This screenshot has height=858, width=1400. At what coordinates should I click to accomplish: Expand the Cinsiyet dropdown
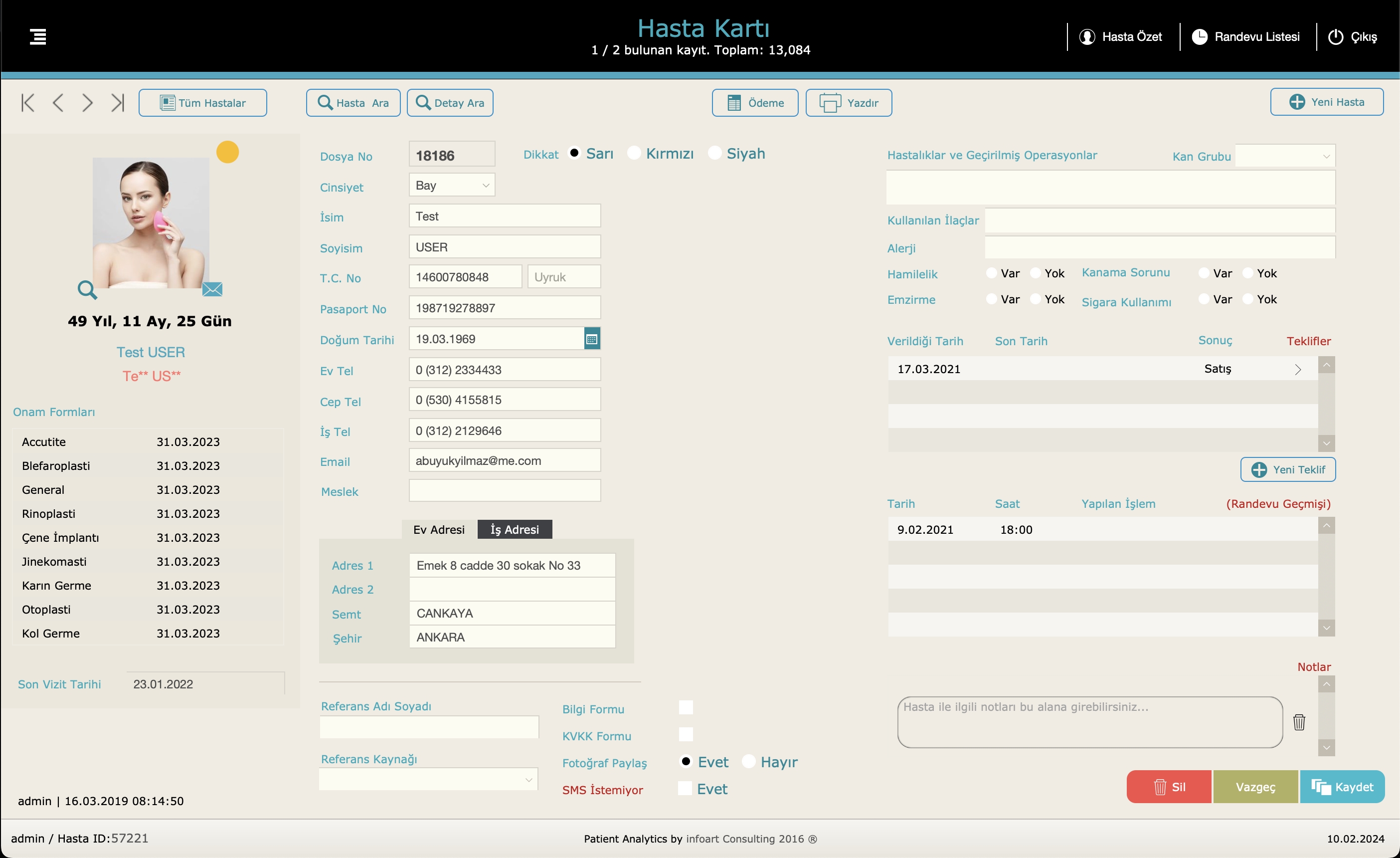[452, 186]
